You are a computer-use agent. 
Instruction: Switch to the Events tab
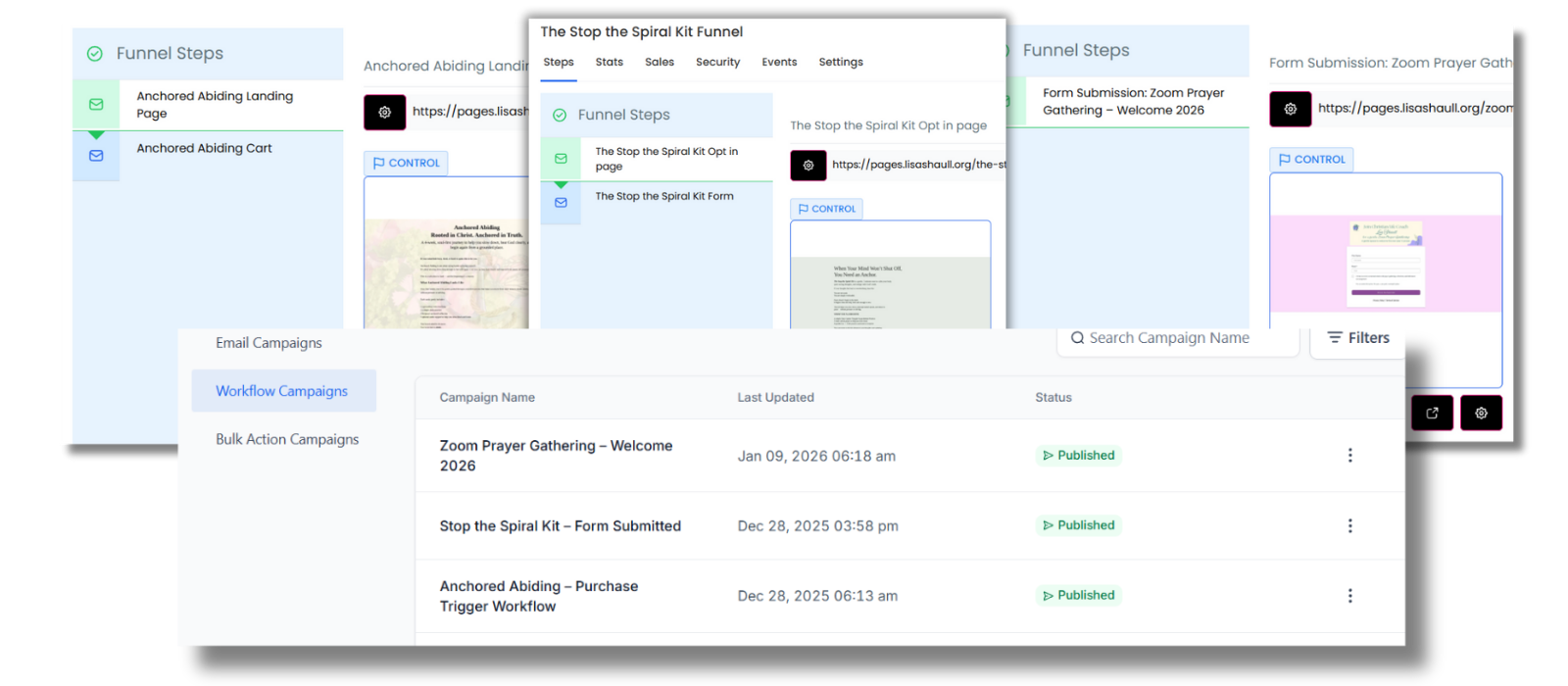[779, 62]
